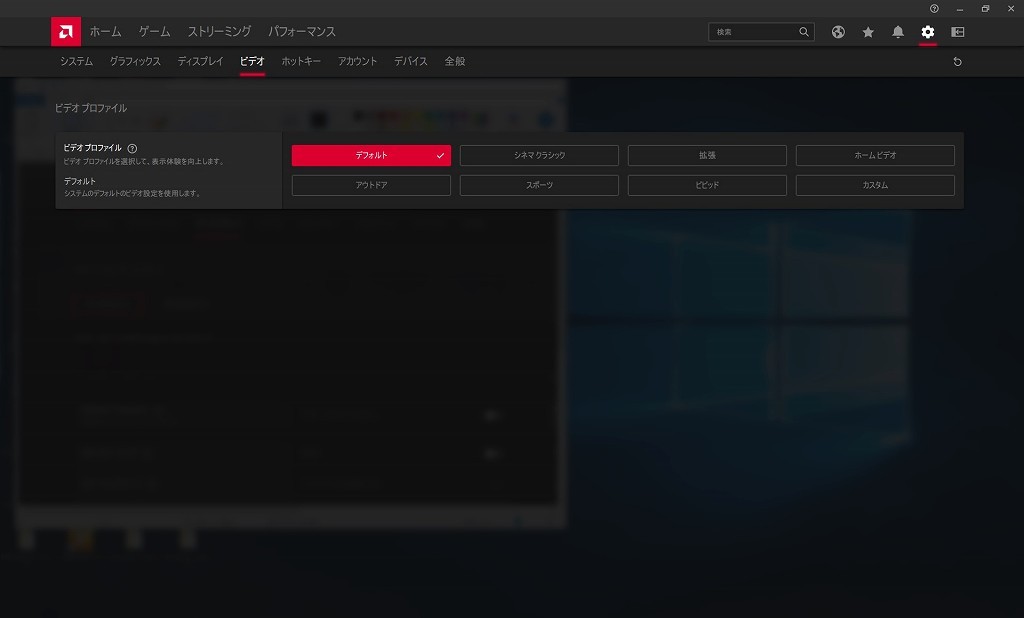Minimize the Radeon Software window

point(959,8)
